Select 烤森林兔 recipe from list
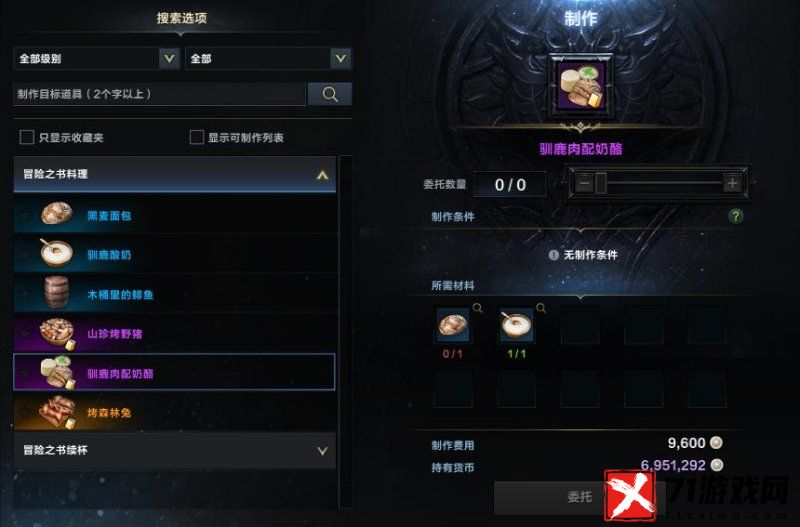This screenshot has height=527, width=800. pos(174,412)
